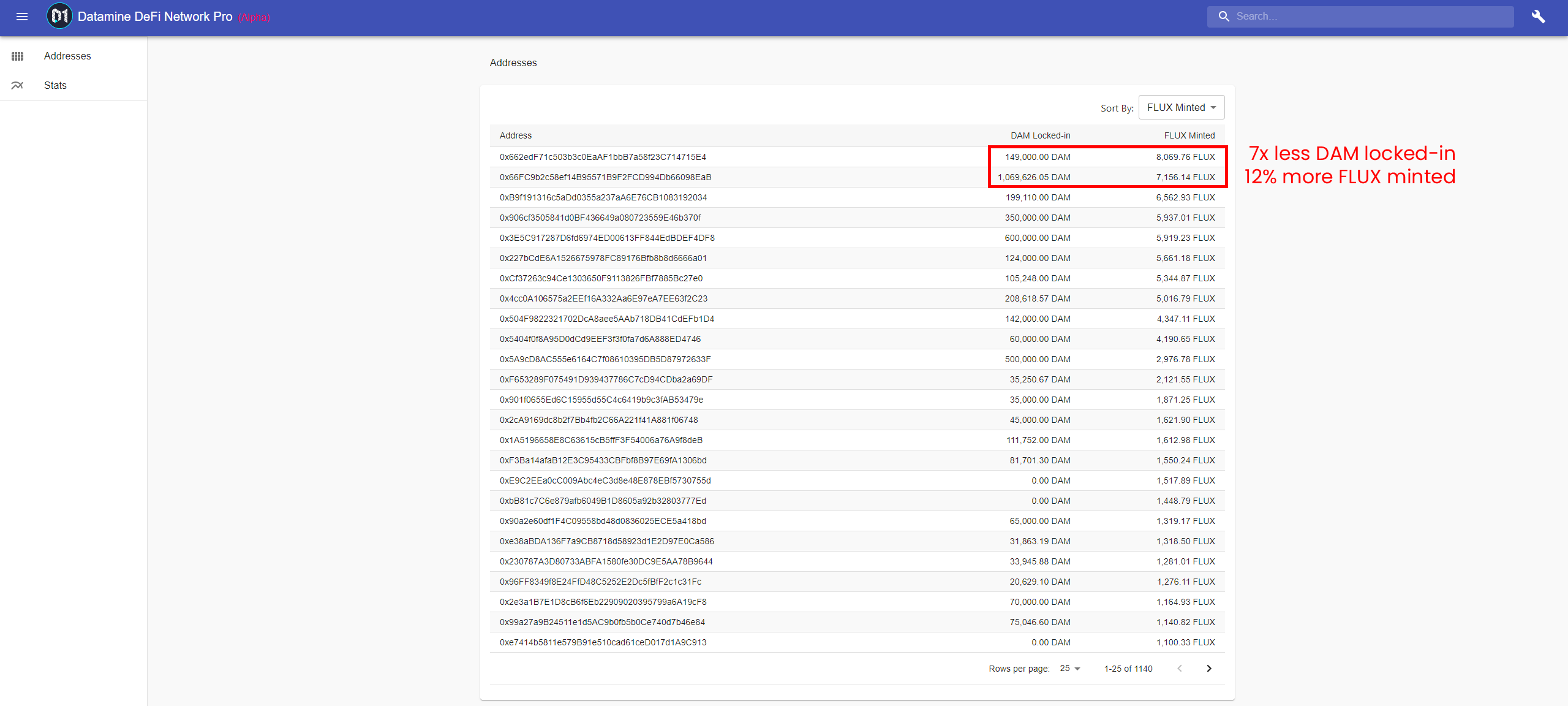Click the DAM Locked-in column header

pos(1041,135)
